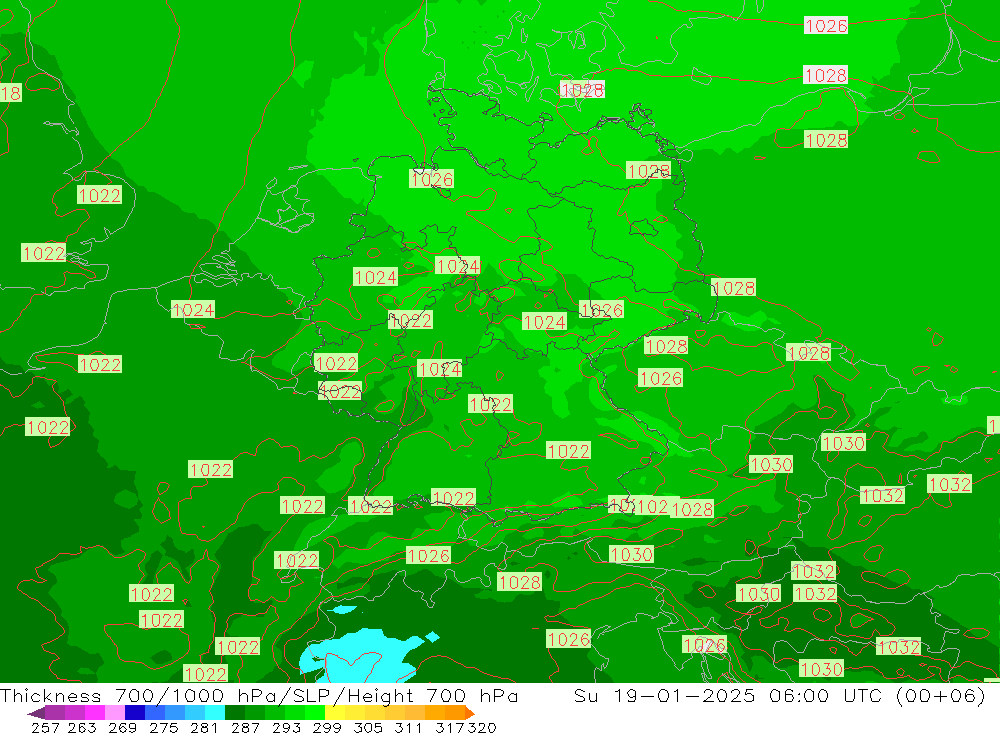Pick the light pink legend swatch
The image size is (1000, 733).
coord(115,713)
